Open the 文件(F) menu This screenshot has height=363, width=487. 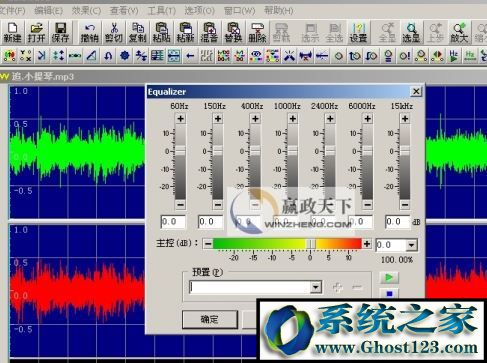click(12, 11)
